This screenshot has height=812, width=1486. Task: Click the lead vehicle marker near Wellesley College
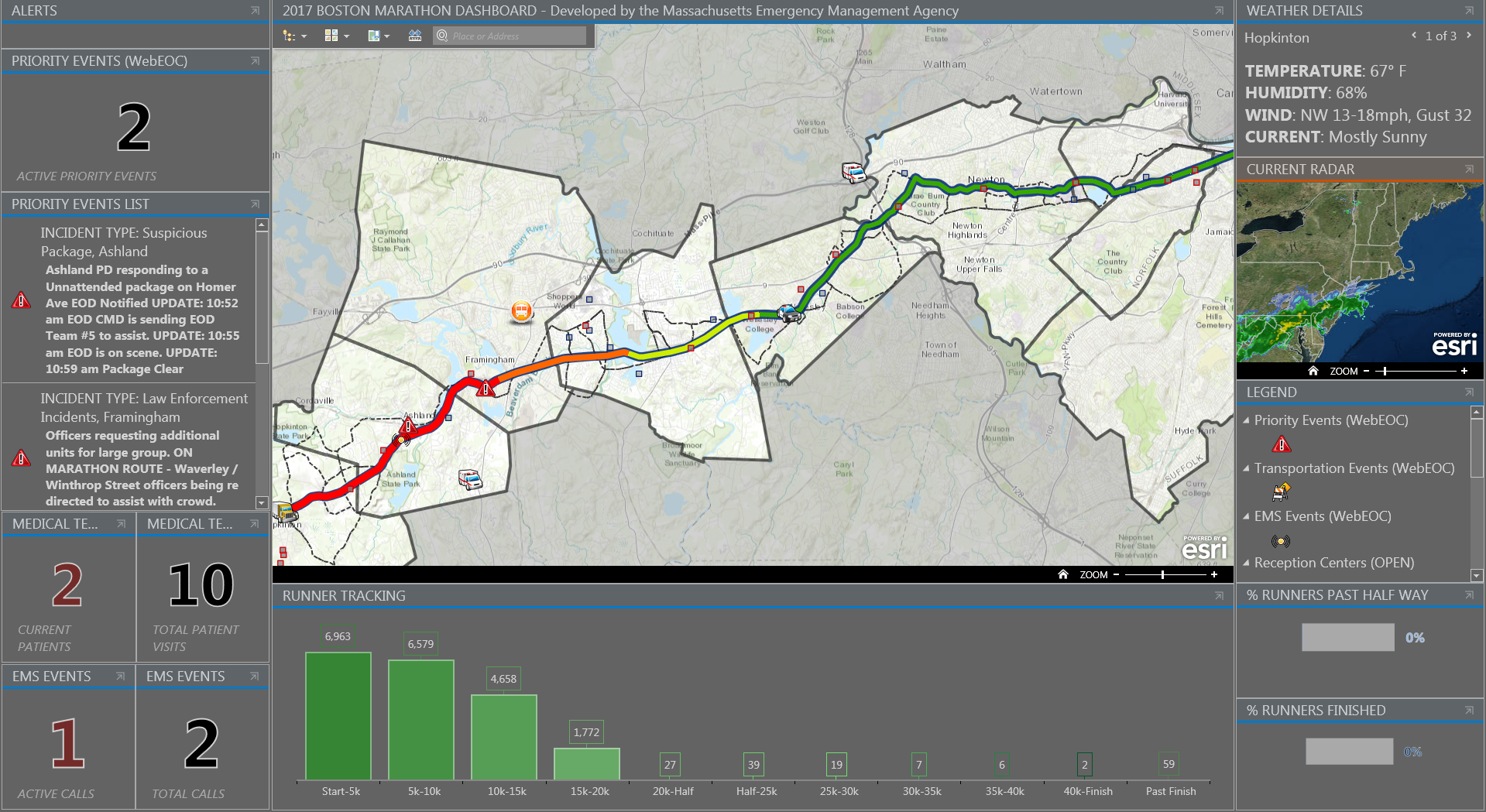pyautogui.click(x=788, y=313)
